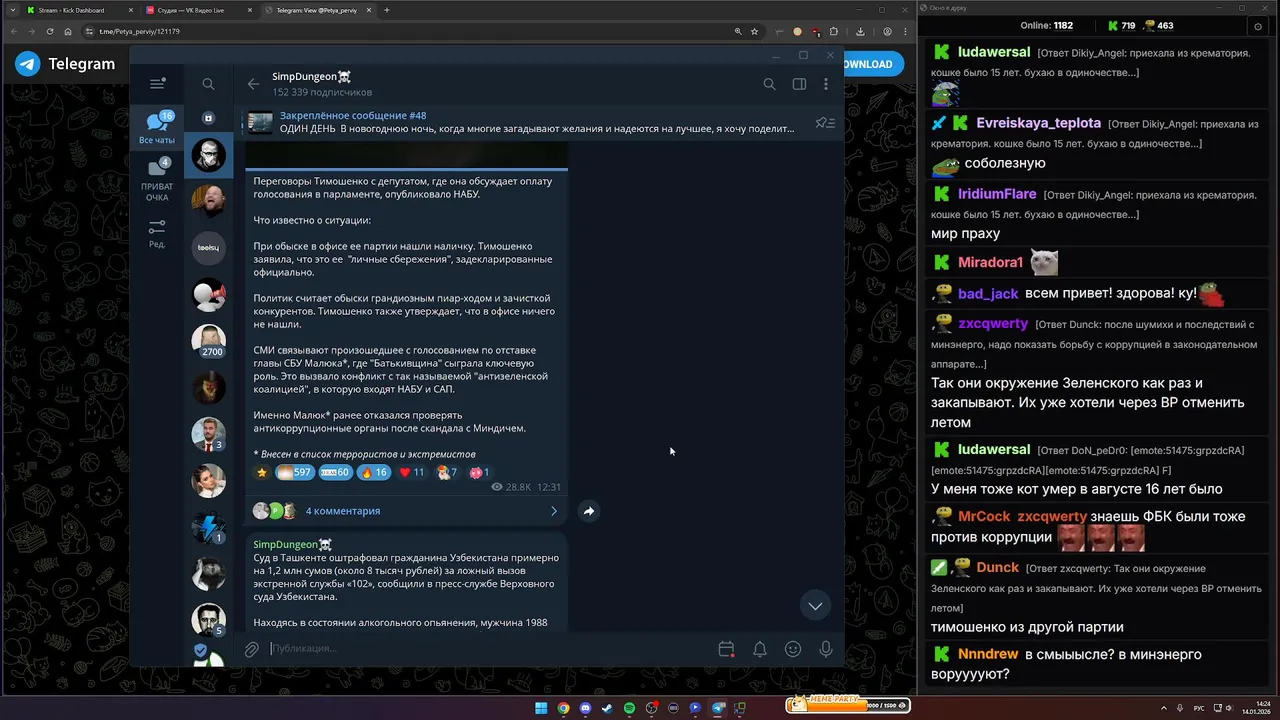
Task: Click the SimpDungeon channel title in the header
Action: point(311,77)
